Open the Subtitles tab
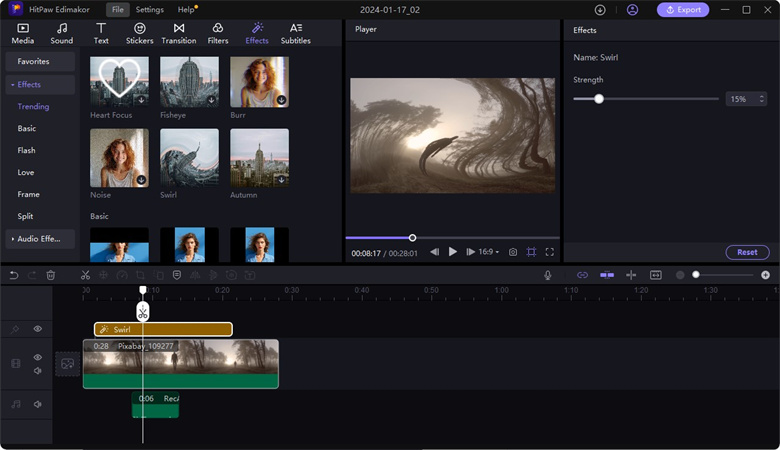The image size is (780, 450). (x=295, y=33)
